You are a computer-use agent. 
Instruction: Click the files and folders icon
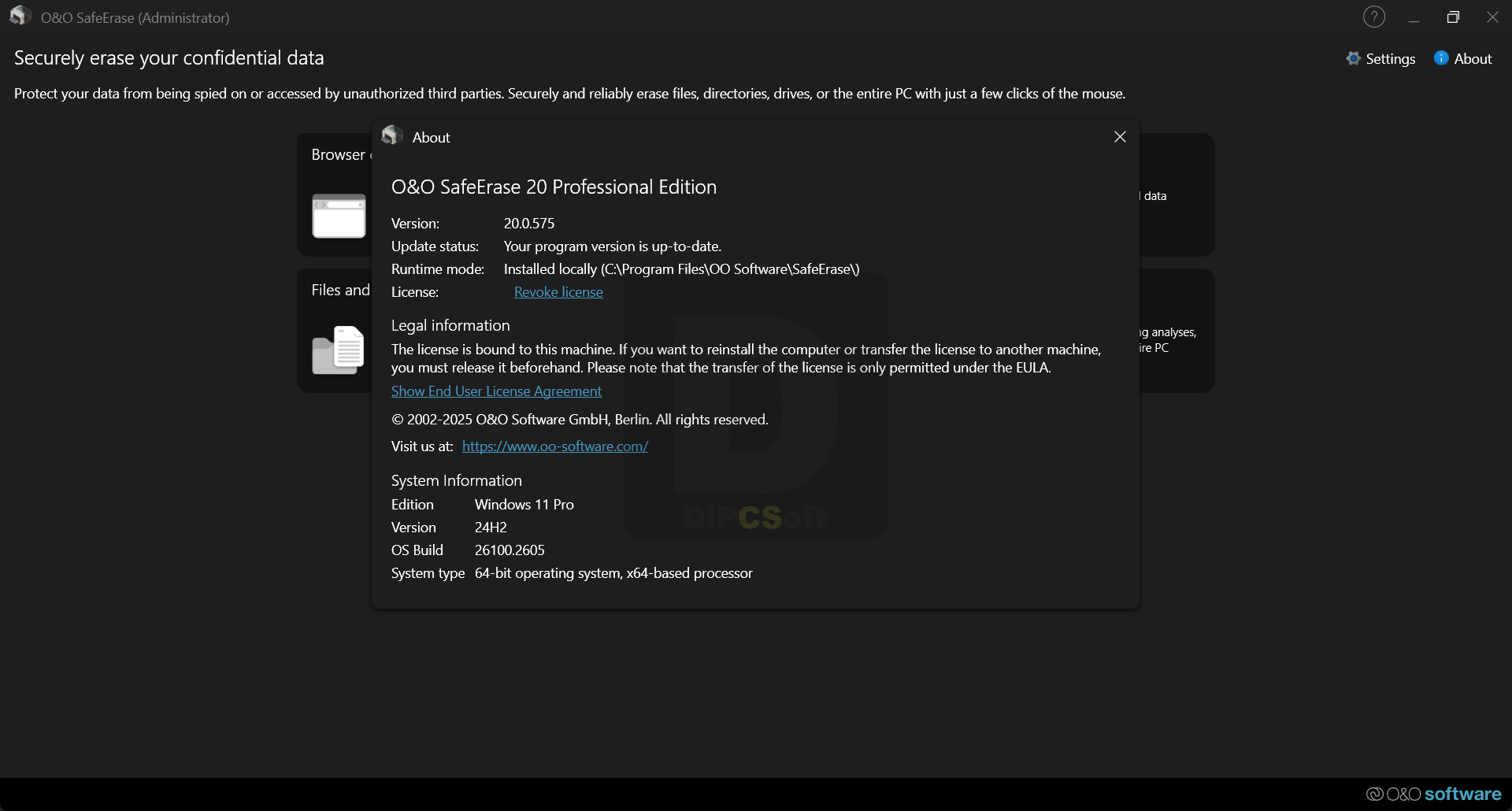pos(339,350)
